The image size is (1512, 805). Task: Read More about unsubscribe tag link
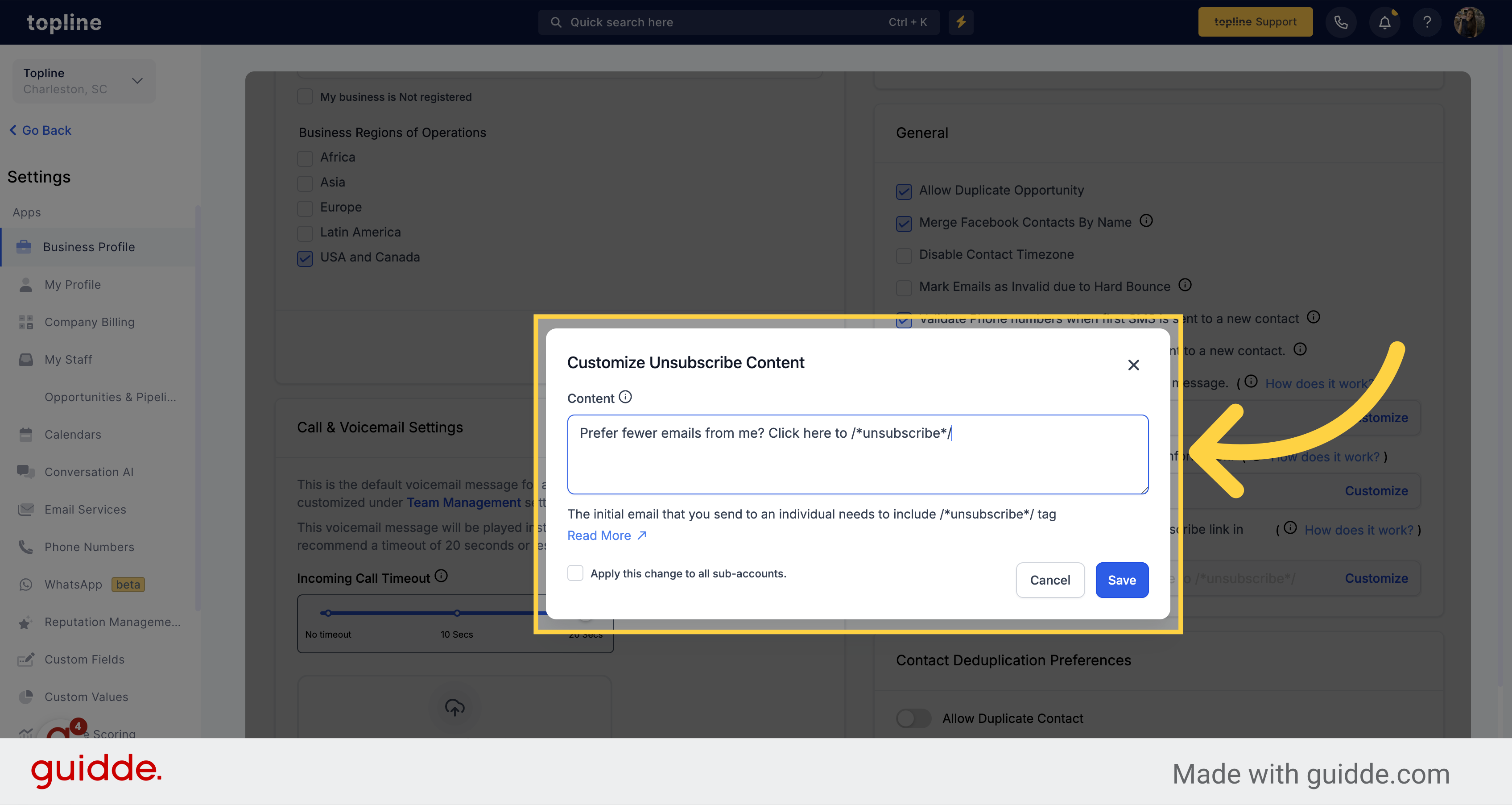607,535
